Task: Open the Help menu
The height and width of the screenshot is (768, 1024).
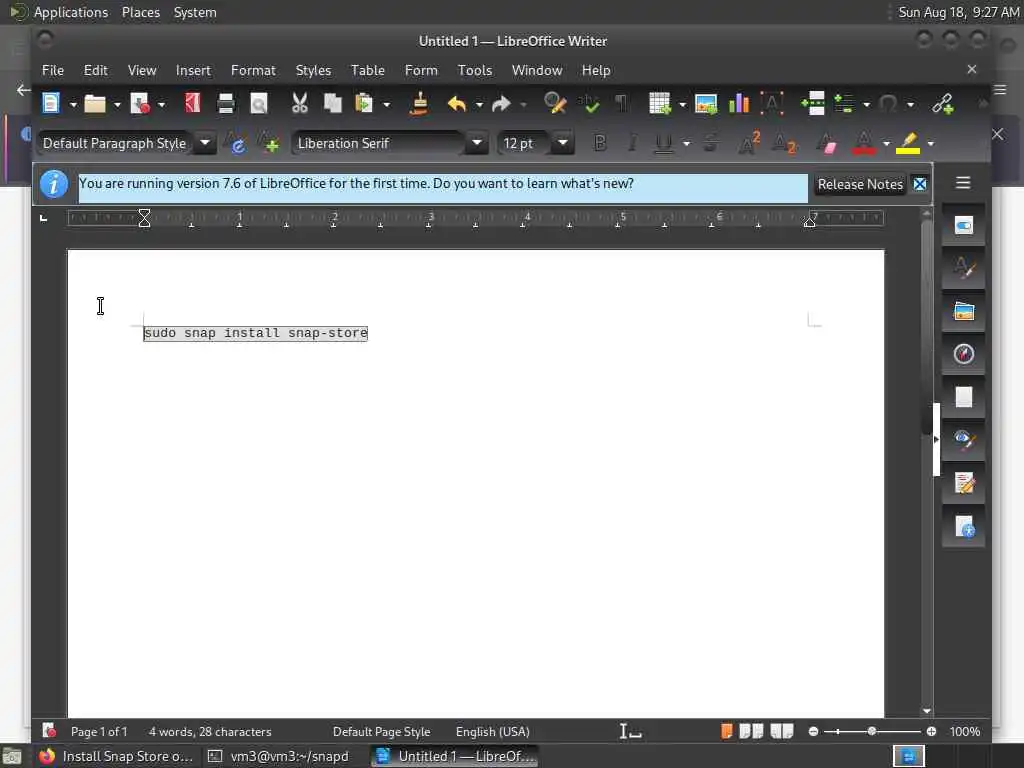Action: pyautogui.click(x=596, y=70)
